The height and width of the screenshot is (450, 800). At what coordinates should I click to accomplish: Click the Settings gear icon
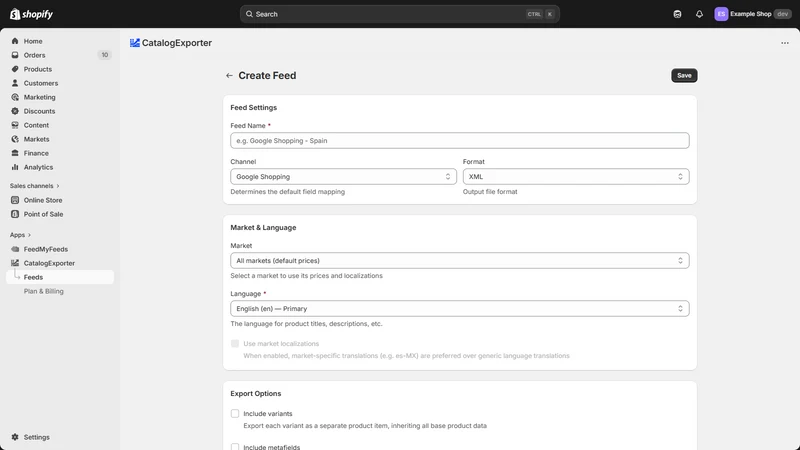coord(15,437)
